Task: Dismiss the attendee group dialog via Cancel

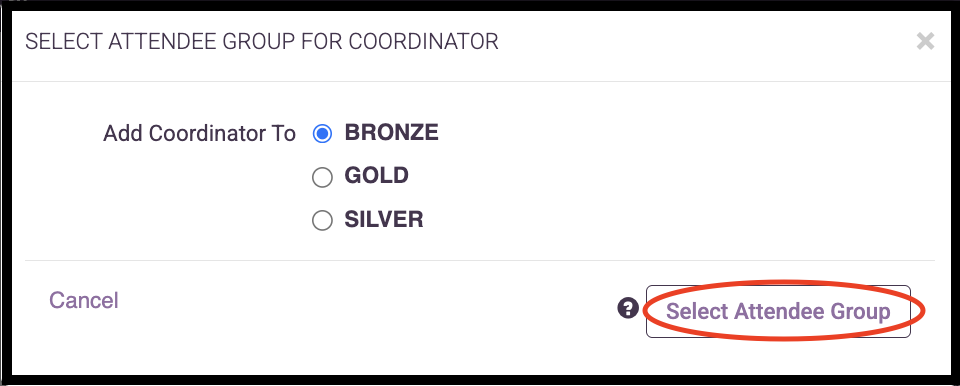Action: [84, 300]
